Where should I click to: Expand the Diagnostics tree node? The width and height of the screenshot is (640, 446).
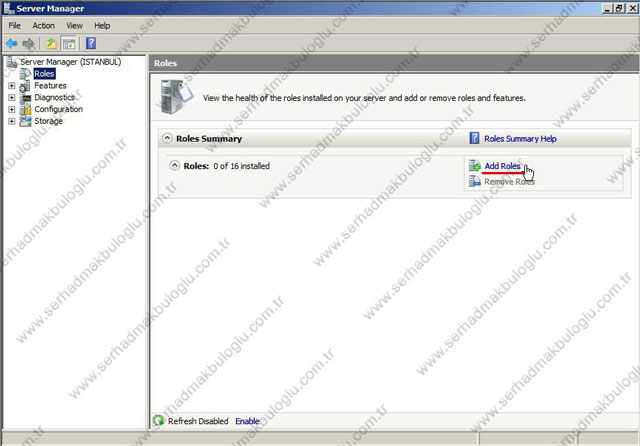click(11, 98)
